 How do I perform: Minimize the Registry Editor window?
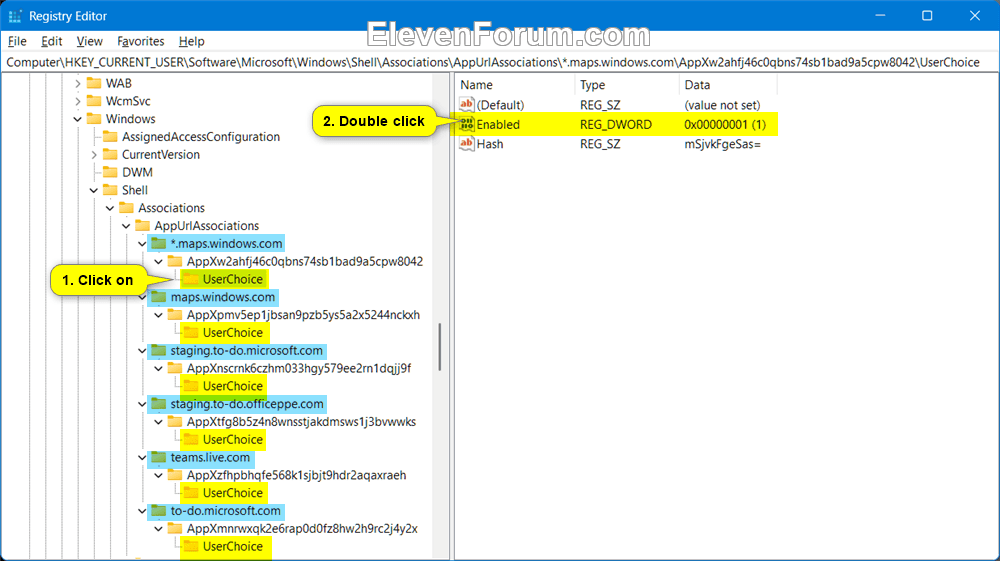coord(880,16)
